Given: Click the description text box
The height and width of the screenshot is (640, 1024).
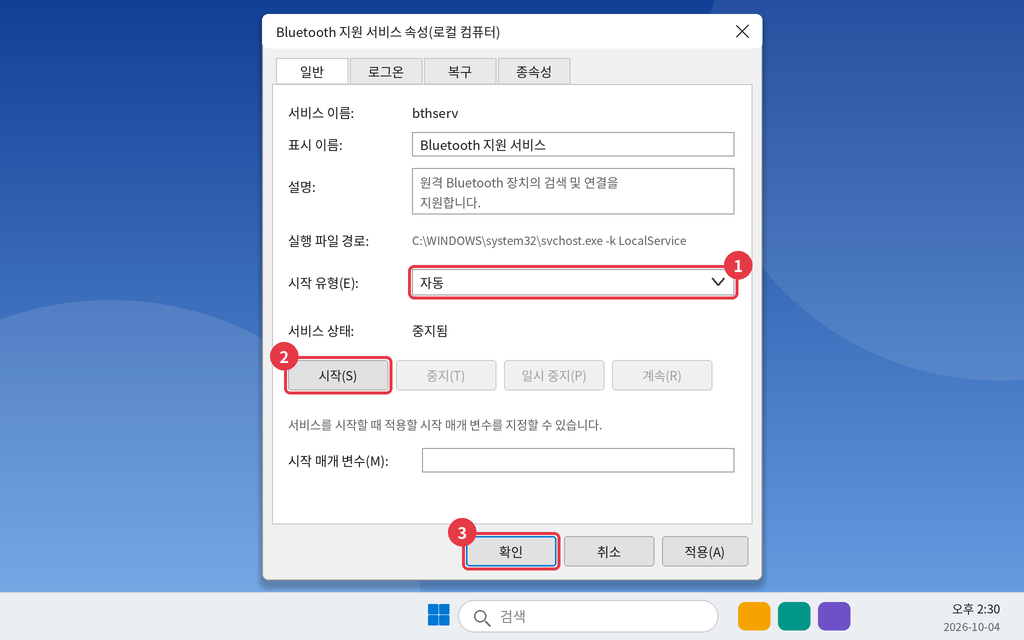Looking at the screenshot, I should 573,191.
